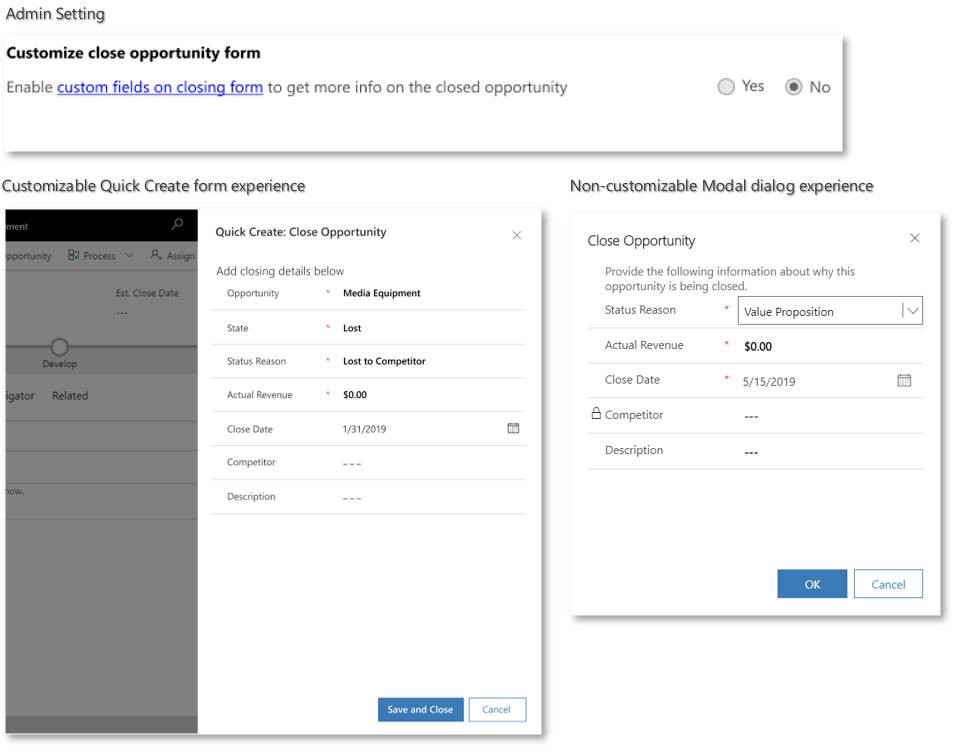Click the Save and Close button
The height and width of the screenshot is (753, 955).
[420, 709]
